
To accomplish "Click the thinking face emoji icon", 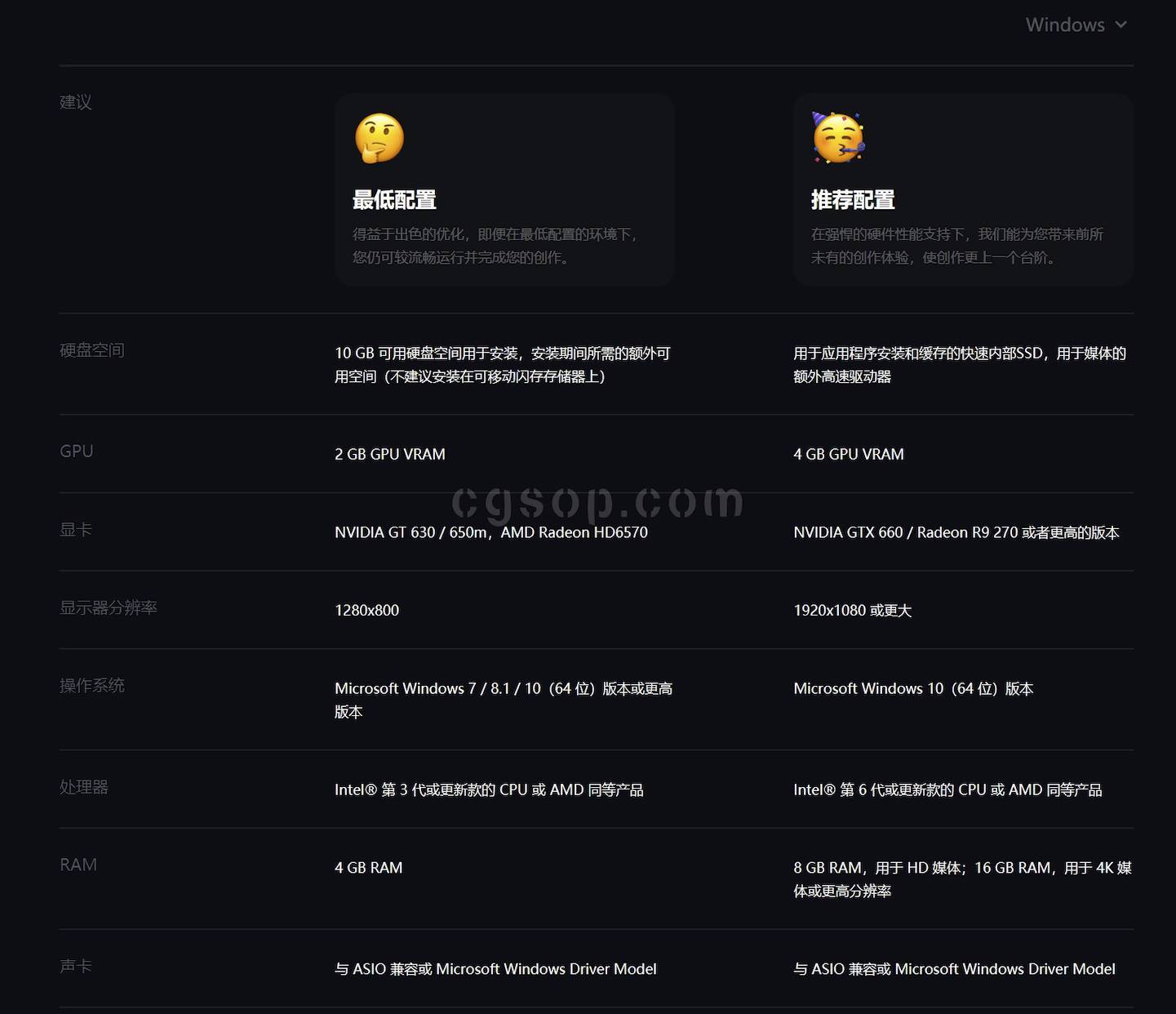I will click(x=379, y=138).
